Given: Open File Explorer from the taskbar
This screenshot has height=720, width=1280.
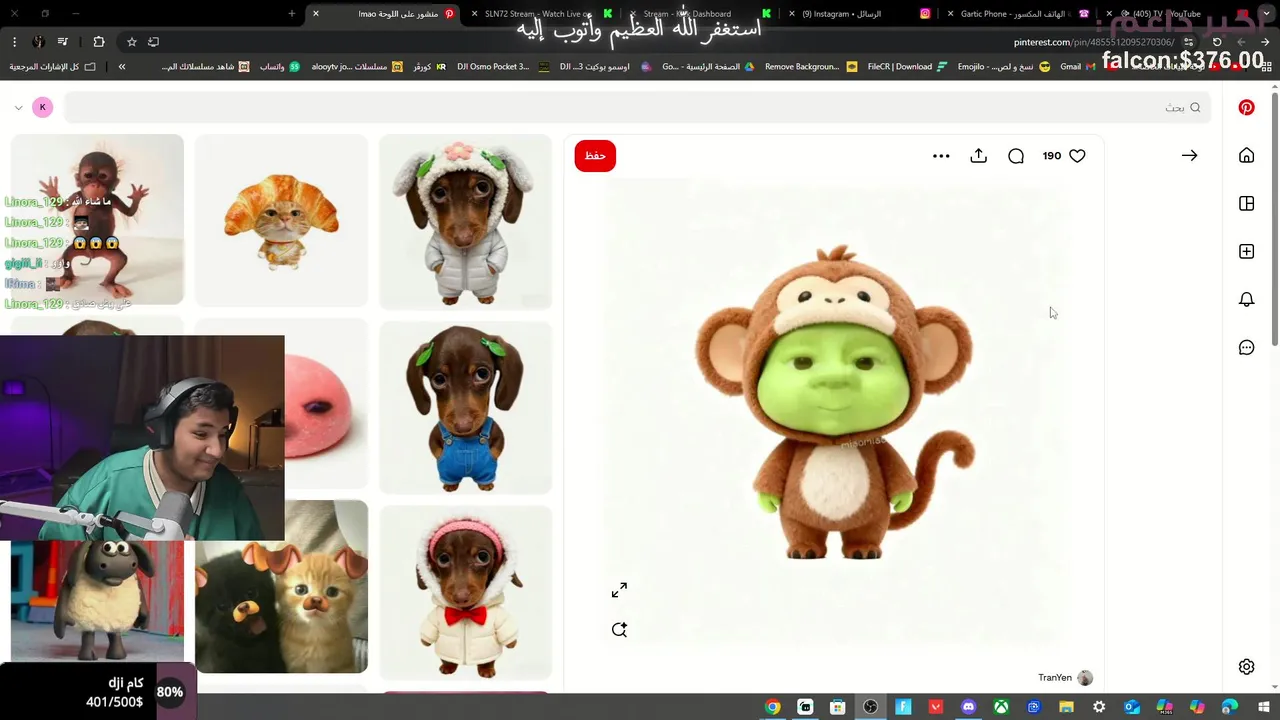Looking at the screenshot, I should (1066, 707).
